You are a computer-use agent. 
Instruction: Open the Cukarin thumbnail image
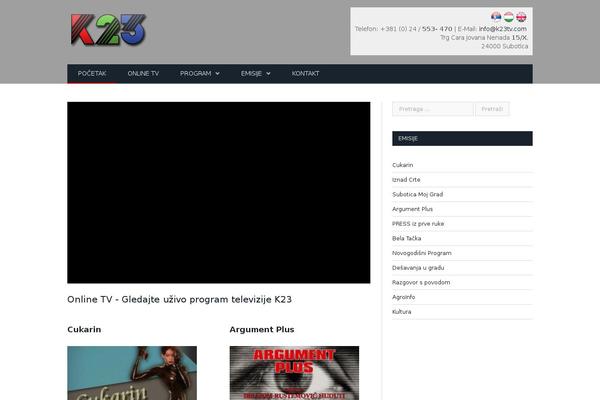(x=132, y=373)
